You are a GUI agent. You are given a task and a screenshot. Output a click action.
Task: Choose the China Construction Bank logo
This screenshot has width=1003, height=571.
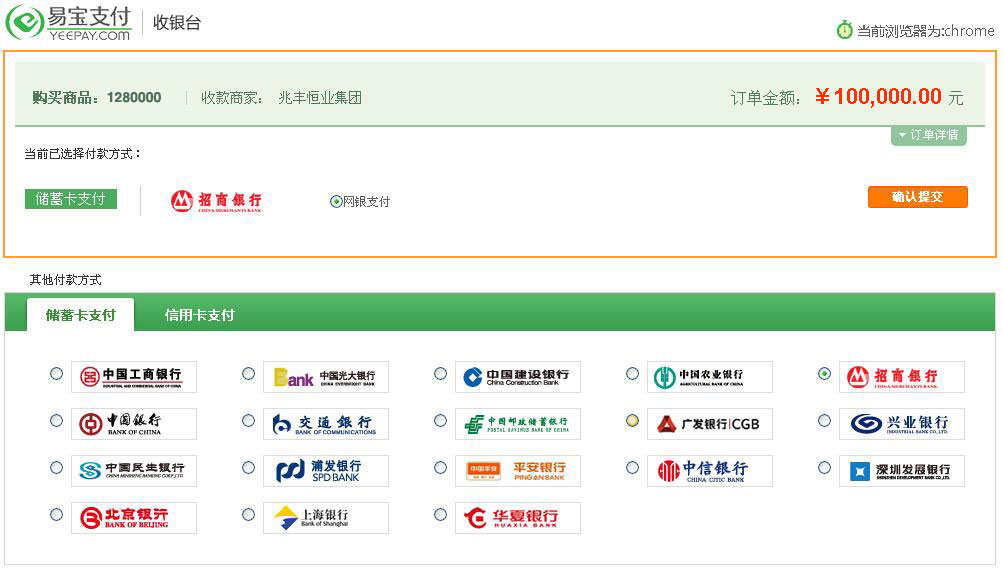tap(517, 377)
